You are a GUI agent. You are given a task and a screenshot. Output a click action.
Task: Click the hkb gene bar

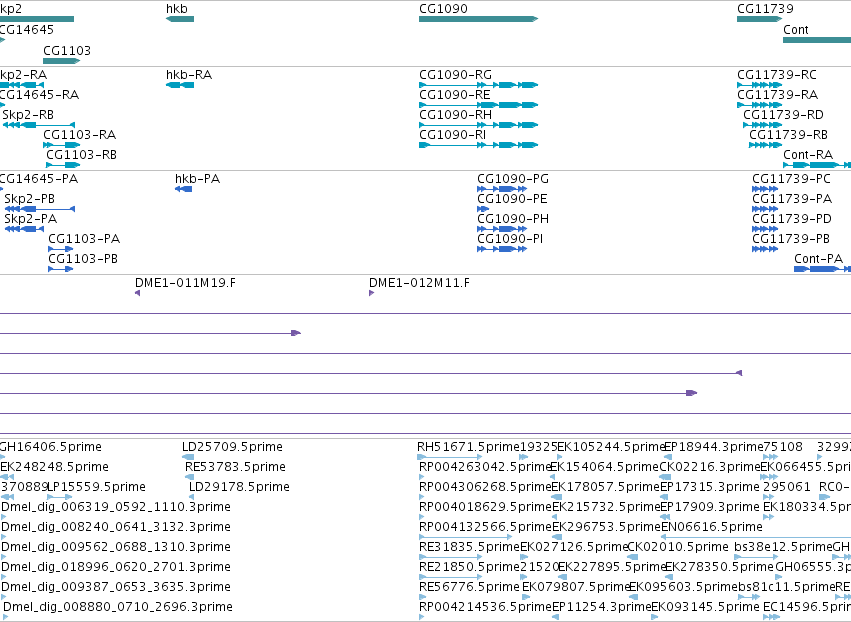tap(180, 19)
